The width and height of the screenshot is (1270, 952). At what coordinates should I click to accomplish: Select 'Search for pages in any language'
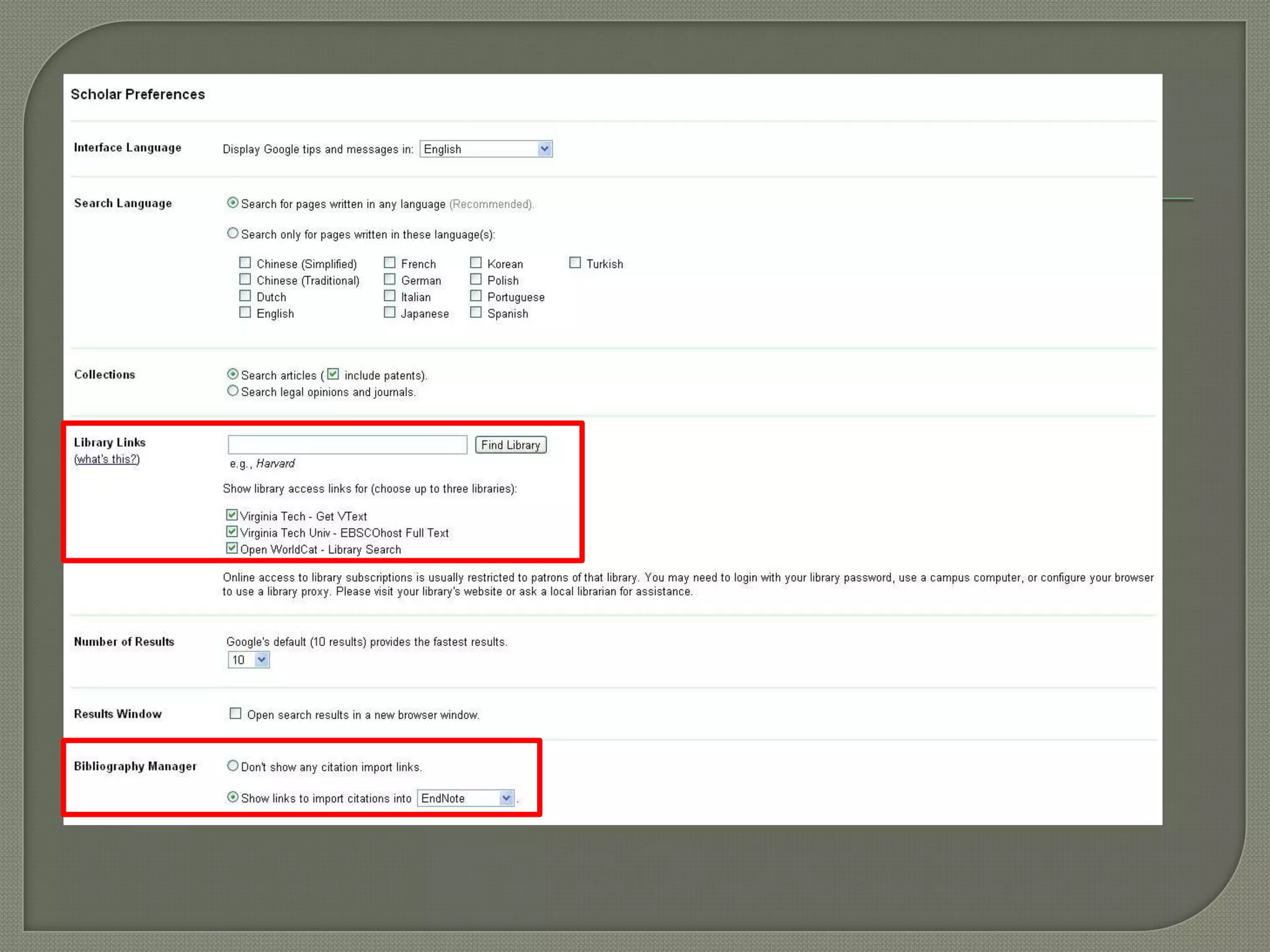(x=233, y=203)
